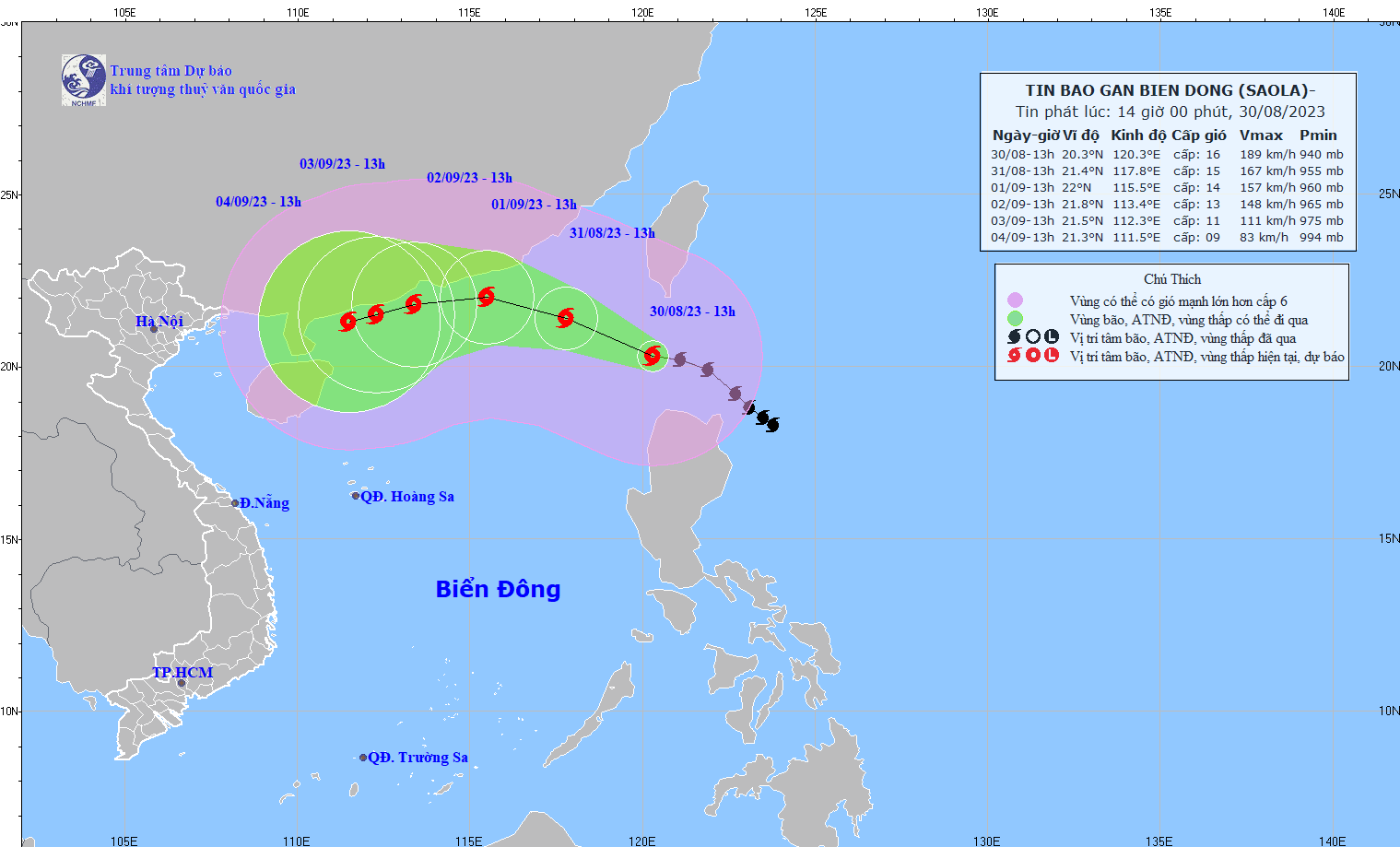The image size is (1400, 847).
Task: Click the cấp: 15 wind level cell
Action: pyautogui.click(x=1196, y=171)
